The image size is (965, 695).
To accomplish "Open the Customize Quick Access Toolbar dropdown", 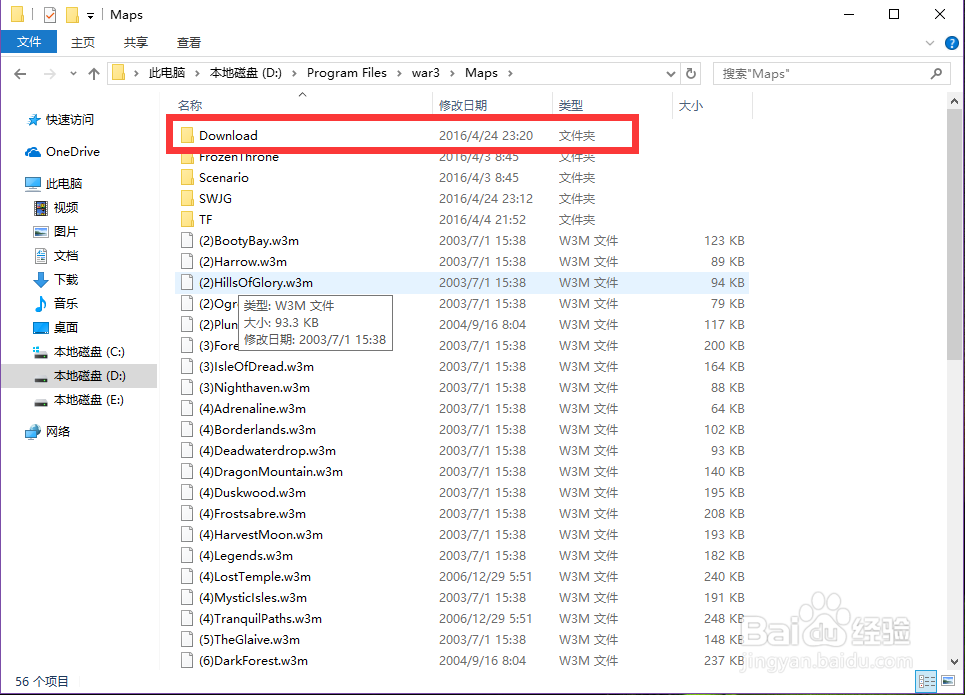I will tap(90, 15).
